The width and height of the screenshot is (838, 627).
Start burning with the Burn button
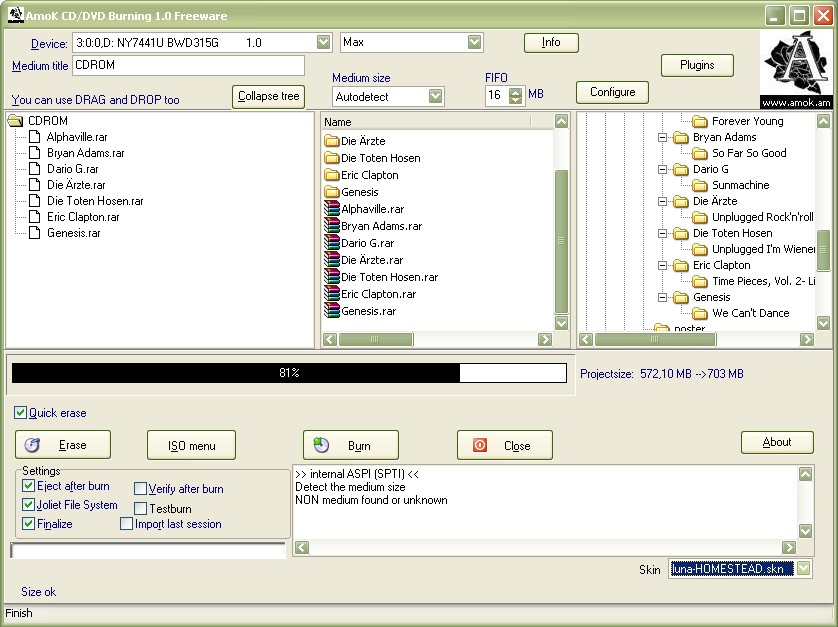click(351, 445)
